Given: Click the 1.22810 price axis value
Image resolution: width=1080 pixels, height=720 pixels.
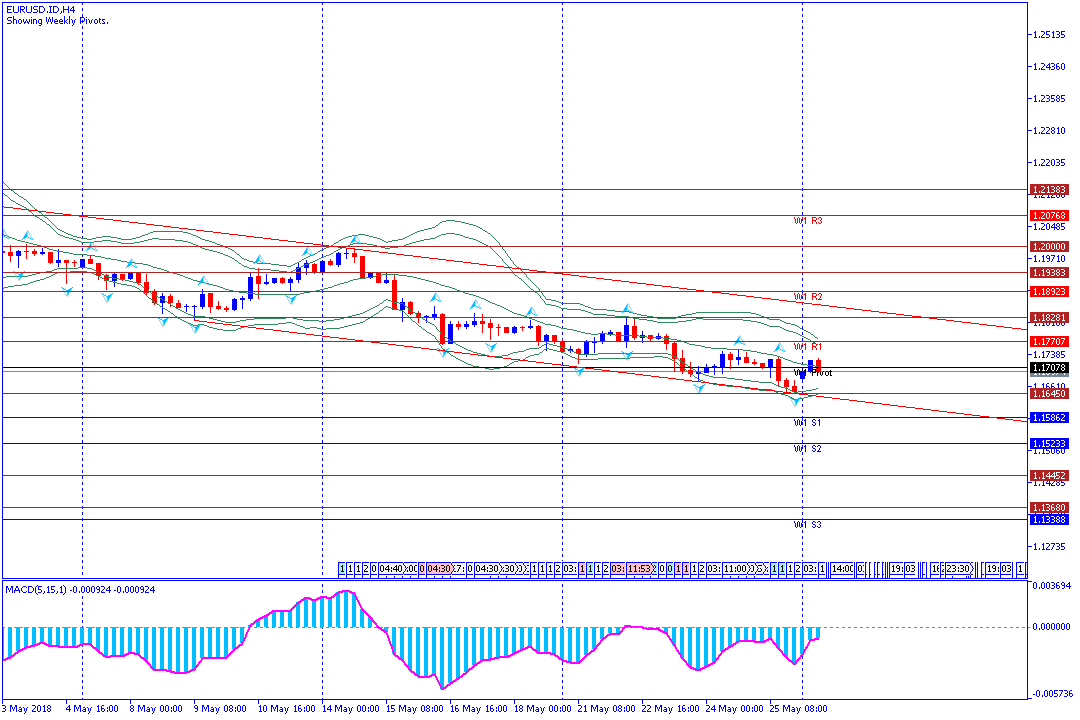Looking at the screenshot, I should 1050,130.
